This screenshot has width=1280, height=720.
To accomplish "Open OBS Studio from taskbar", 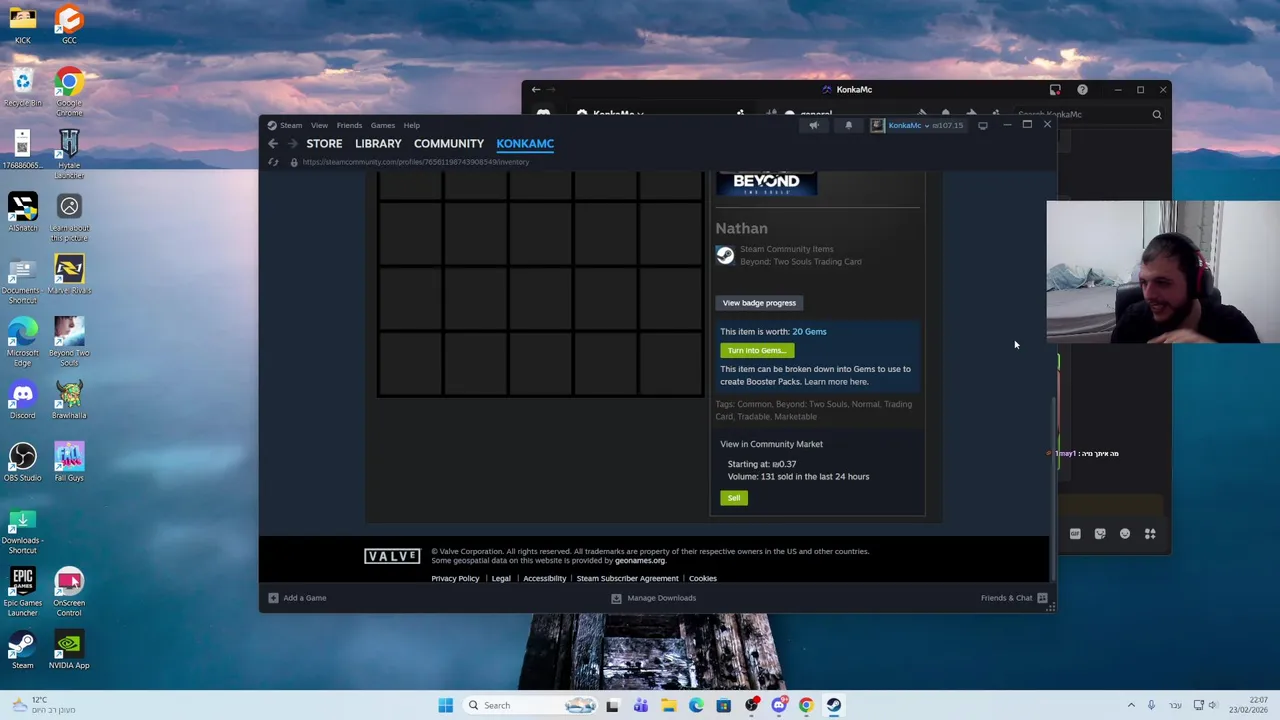I will point(751,705).
